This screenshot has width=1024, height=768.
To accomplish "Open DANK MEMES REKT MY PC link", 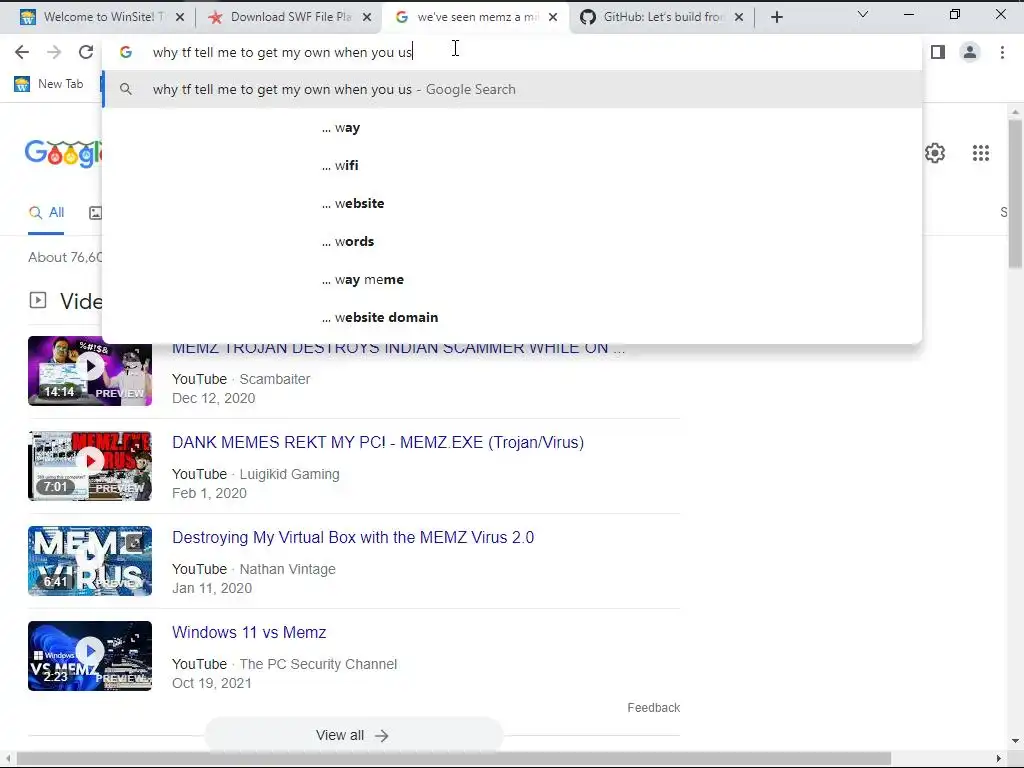I will coord(377,443).
